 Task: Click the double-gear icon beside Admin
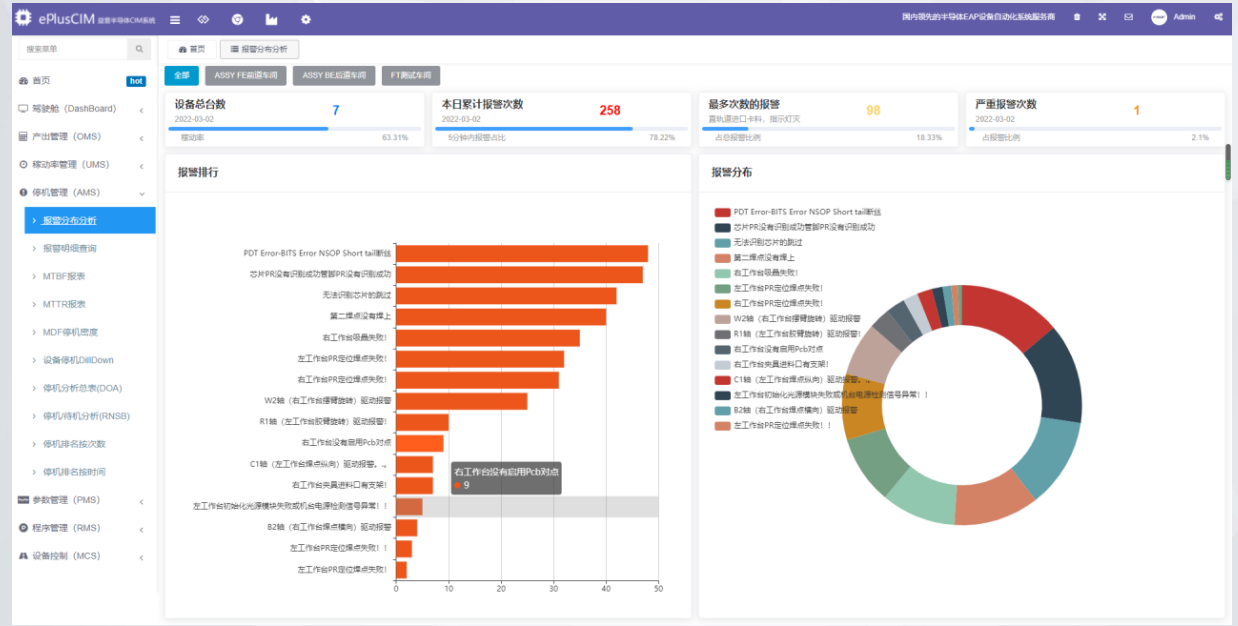tap(1218, 17)
